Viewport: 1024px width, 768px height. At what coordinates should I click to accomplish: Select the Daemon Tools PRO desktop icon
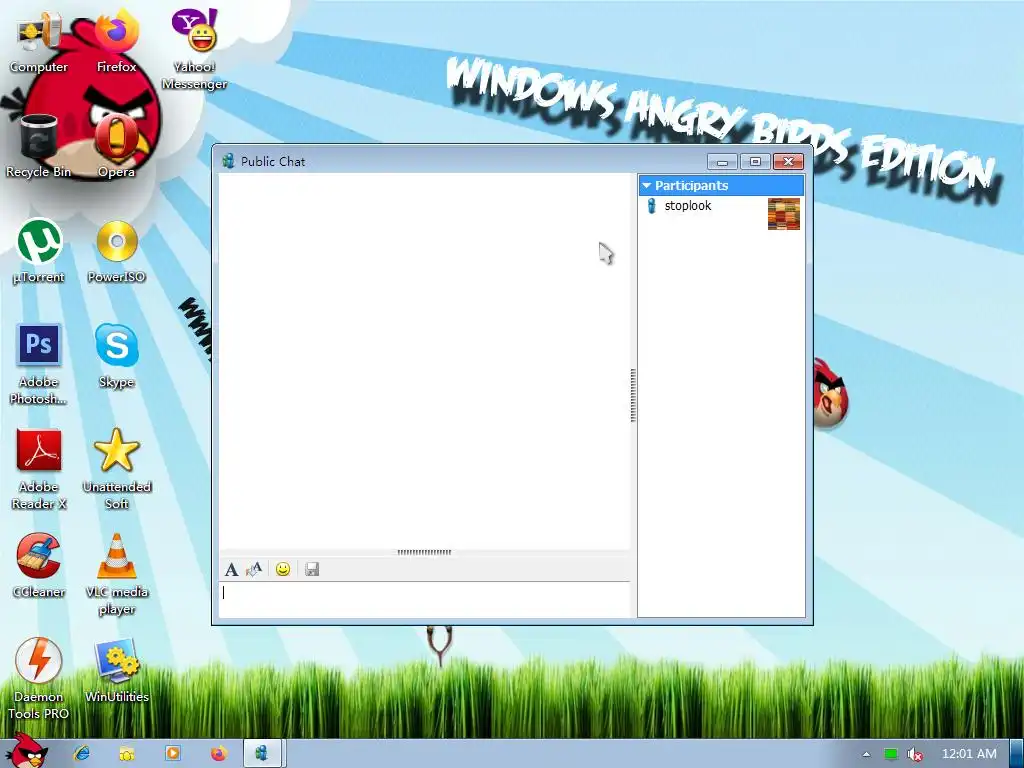coord(39,679)
